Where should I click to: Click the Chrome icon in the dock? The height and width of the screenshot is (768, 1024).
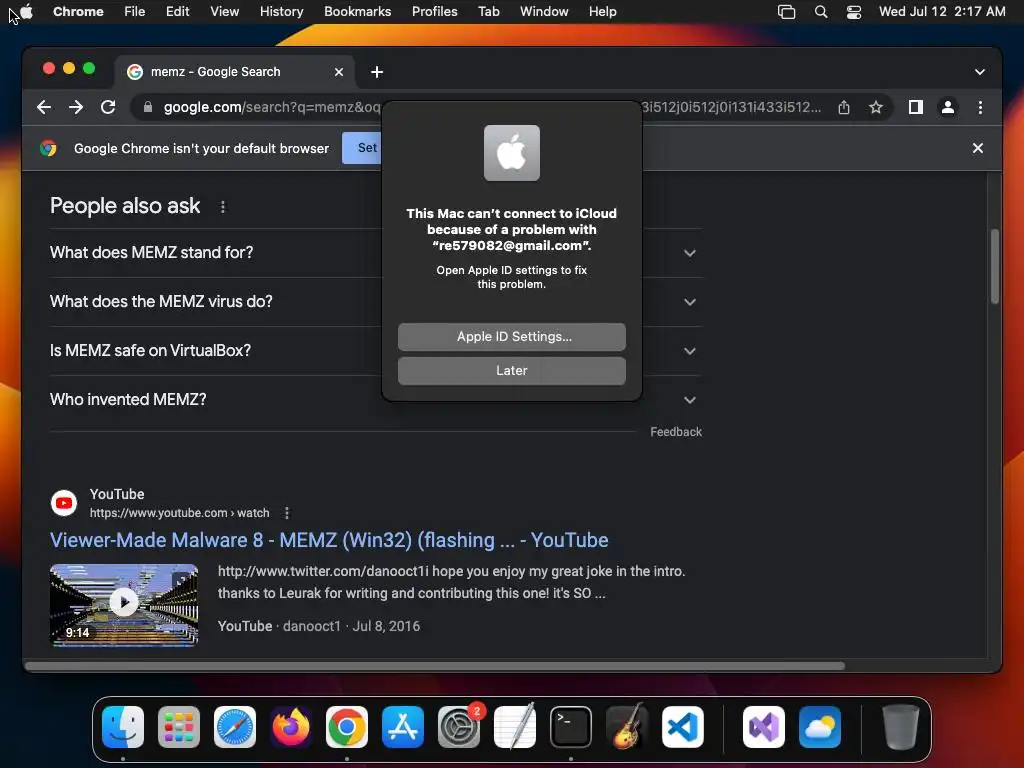347,727
